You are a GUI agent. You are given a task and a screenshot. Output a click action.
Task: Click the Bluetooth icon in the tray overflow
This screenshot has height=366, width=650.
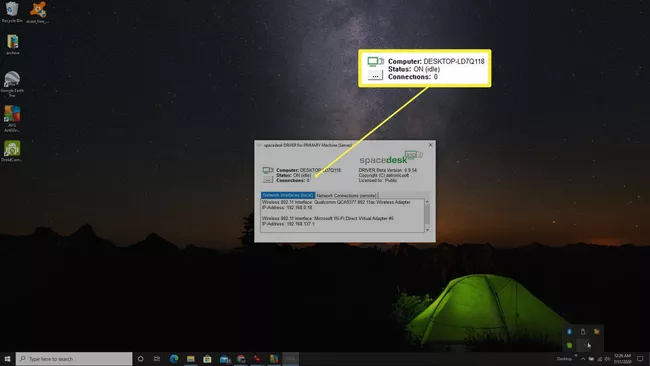(570, 332)
